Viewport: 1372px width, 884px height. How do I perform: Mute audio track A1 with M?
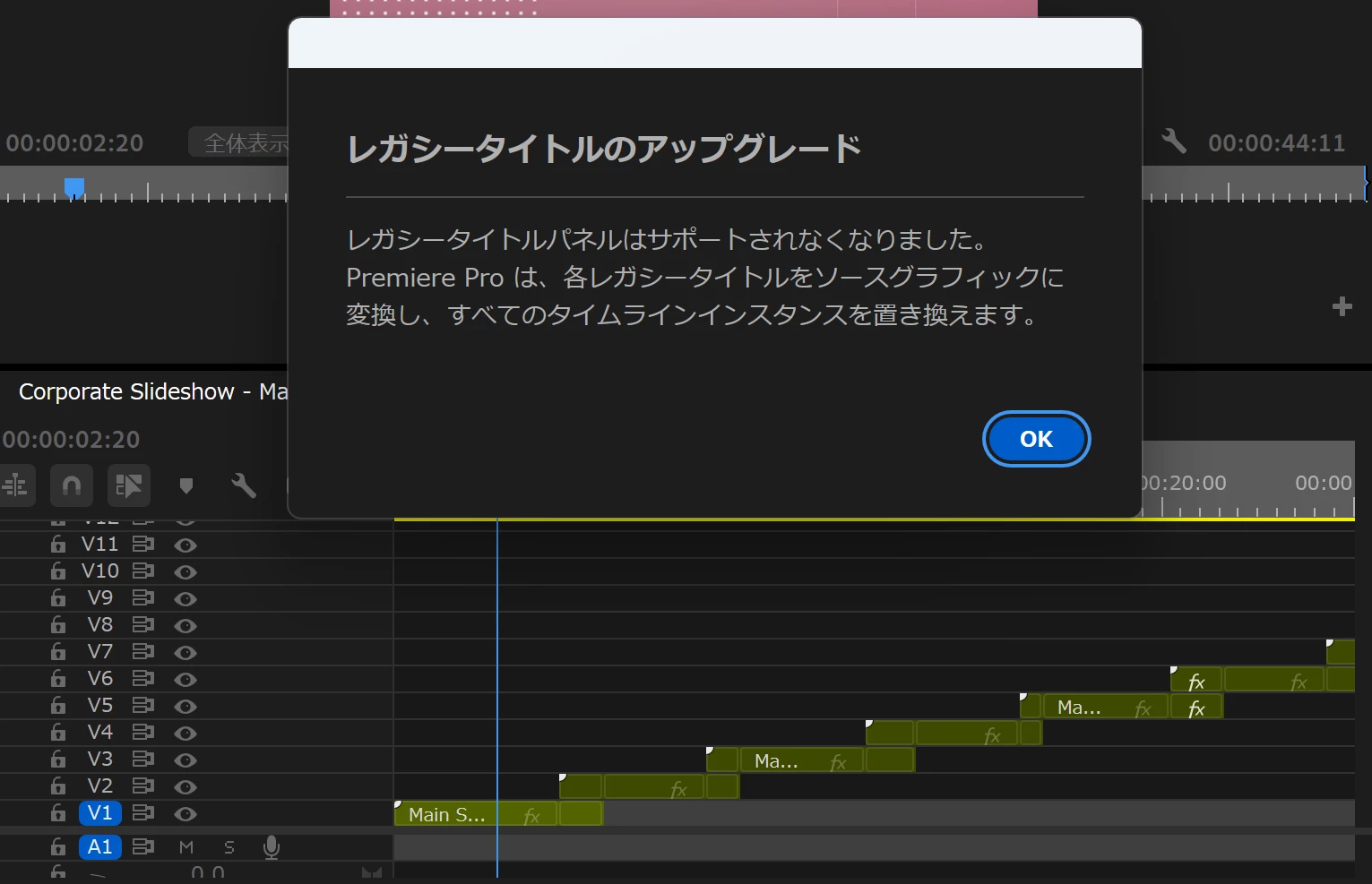pos(186,847)
